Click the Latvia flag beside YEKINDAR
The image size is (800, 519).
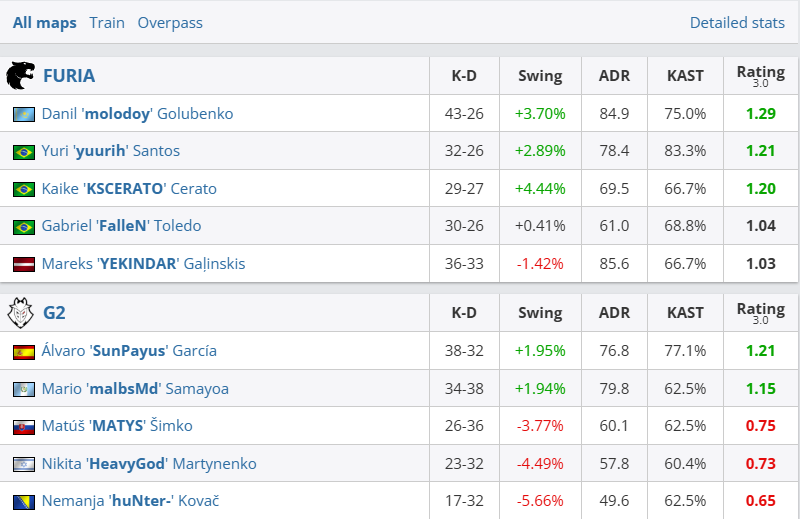coord(24,265)
